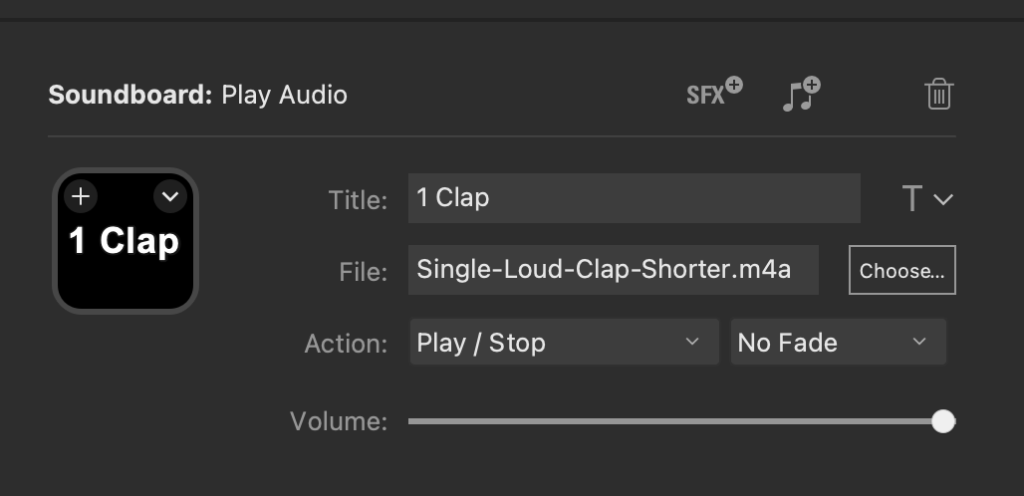Click the Volume slider handle knob
Screen dimensions: 1024x496
pos(943,422)
